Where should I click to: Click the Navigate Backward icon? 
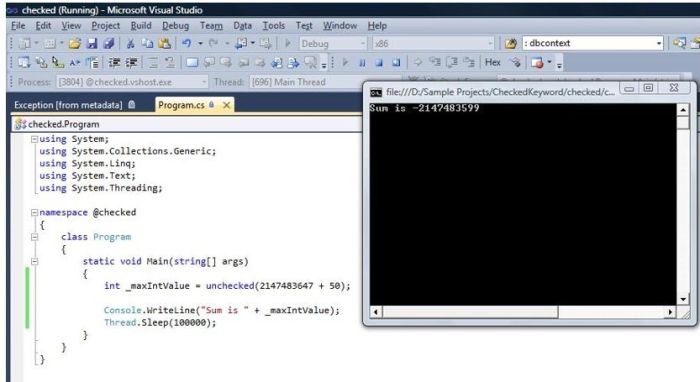241,43
